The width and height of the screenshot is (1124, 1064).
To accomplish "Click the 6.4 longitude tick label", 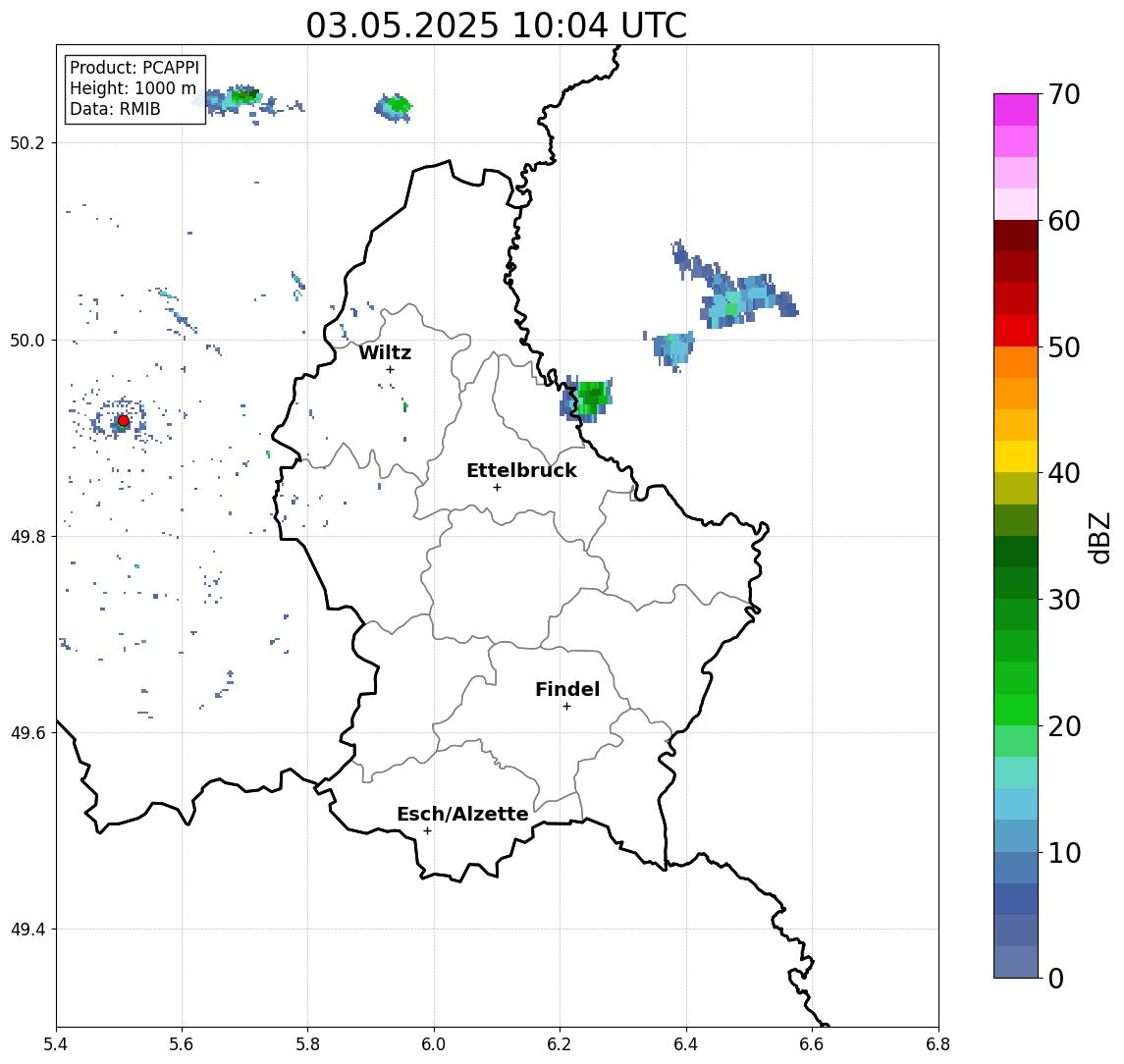I will tap(686, 1044).
